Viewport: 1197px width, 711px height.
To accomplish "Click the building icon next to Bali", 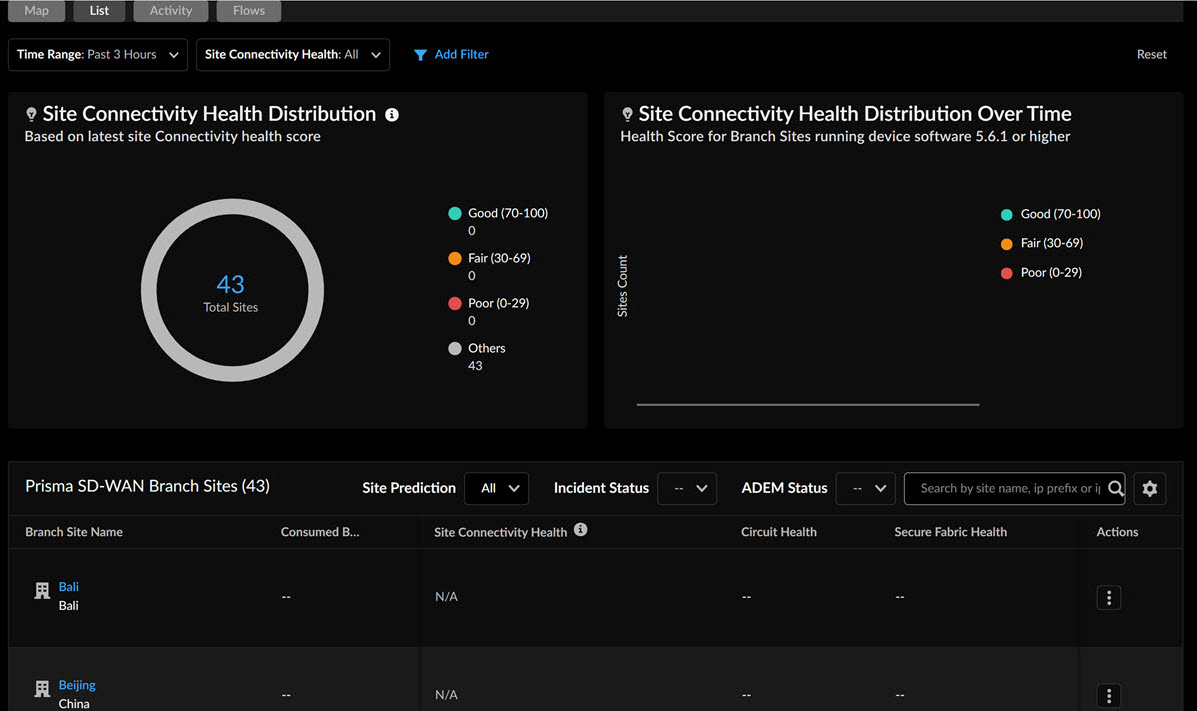I will (42, 591).
